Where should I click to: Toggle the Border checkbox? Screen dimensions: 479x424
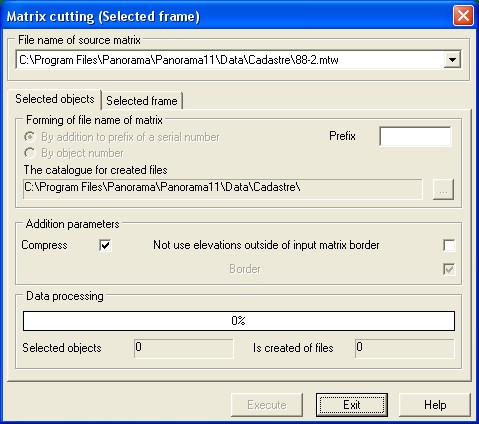click(x=449, y=269)
